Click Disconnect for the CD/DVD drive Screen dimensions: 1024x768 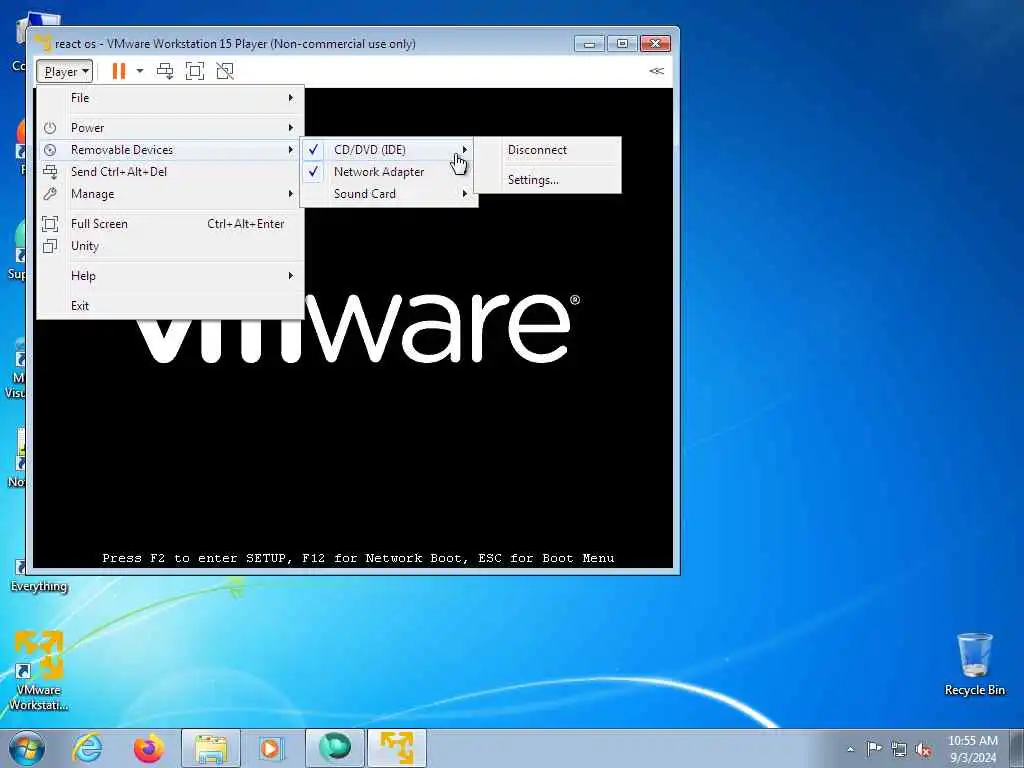[x=548, y=150]
